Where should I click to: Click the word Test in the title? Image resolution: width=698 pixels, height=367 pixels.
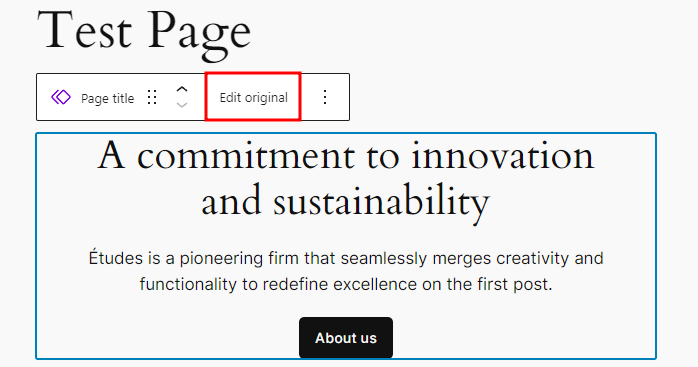pos(85,29)
